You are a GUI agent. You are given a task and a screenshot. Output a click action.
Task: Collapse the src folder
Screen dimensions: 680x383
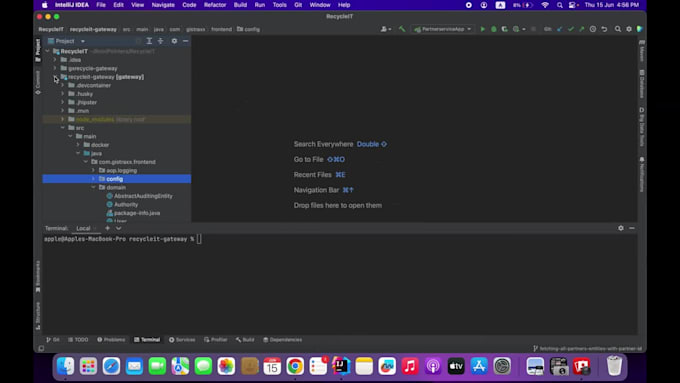coord(63,128)
